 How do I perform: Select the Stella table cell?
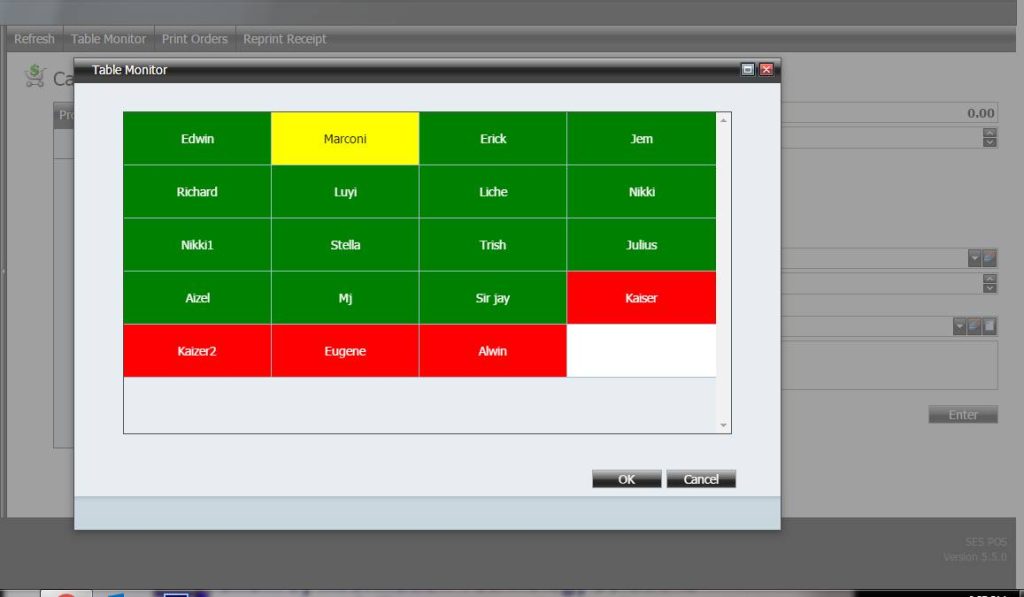(x=345, y=245)
